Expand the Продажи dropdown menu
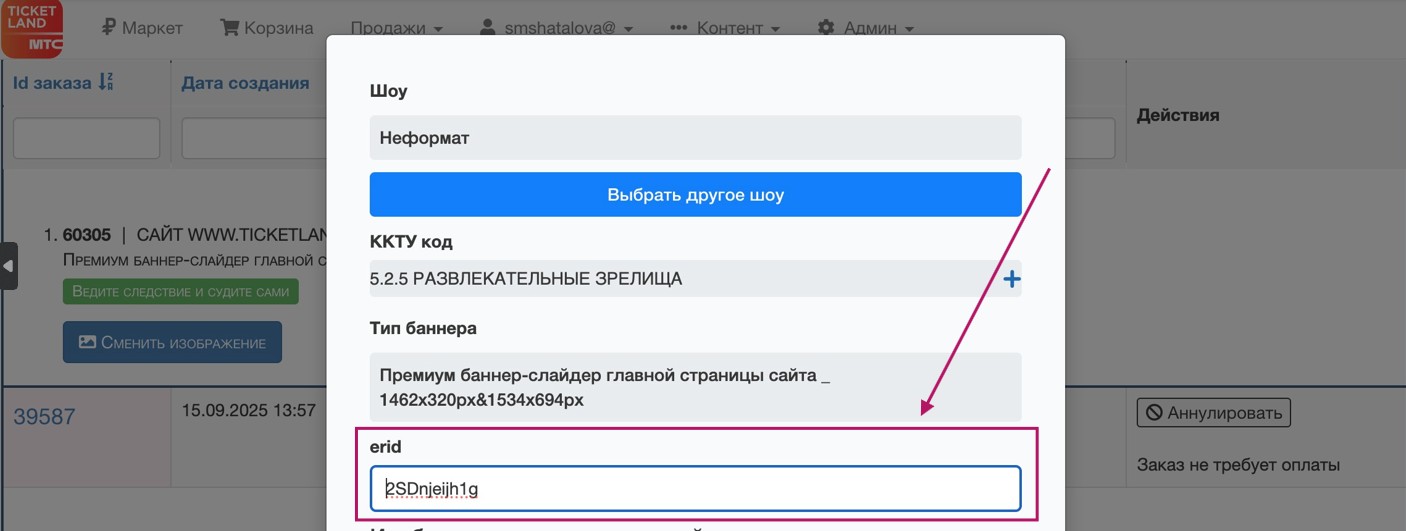 [396, 28]
